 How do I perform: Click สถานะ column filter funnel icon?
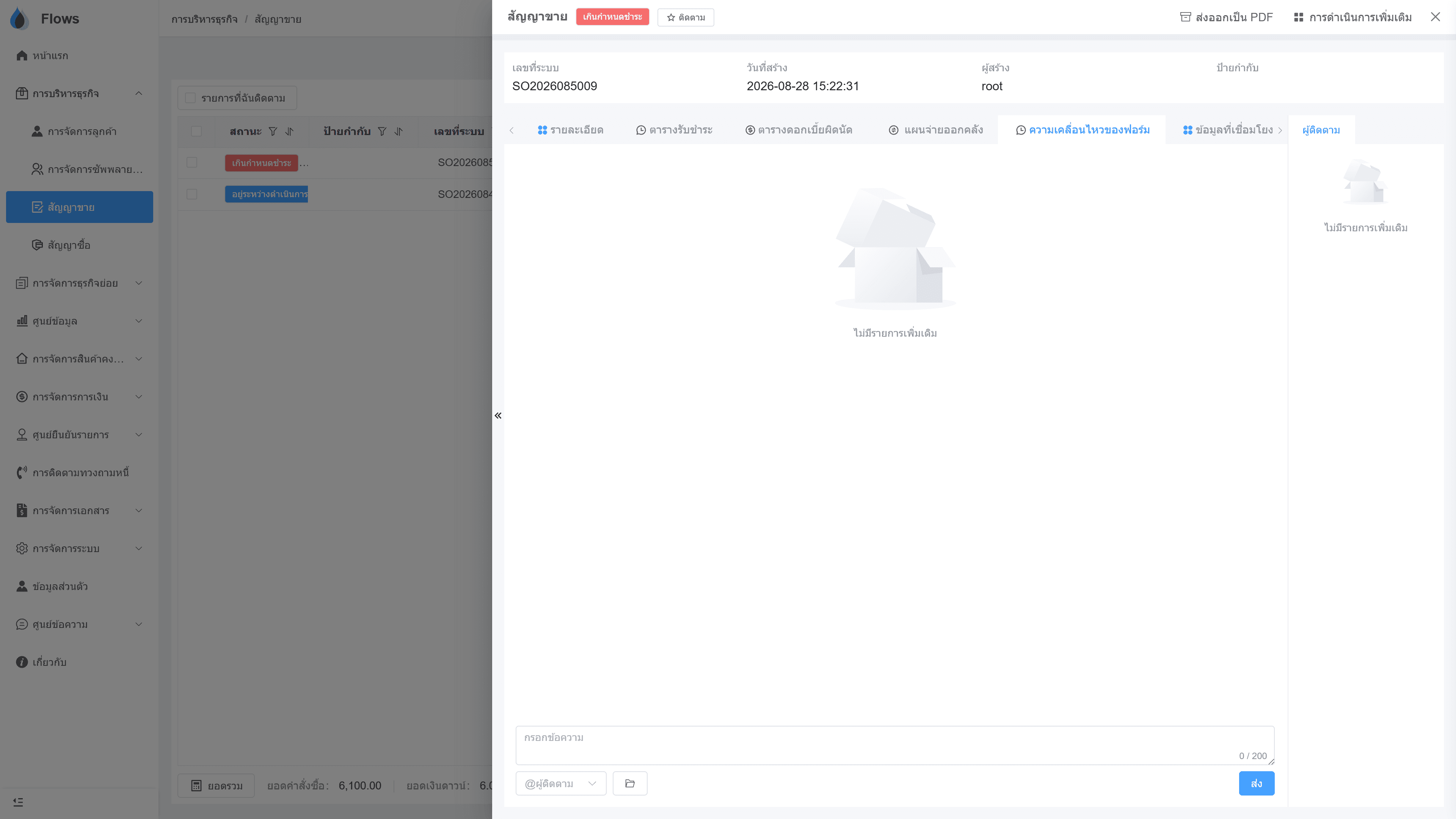[x=273, y=131]
